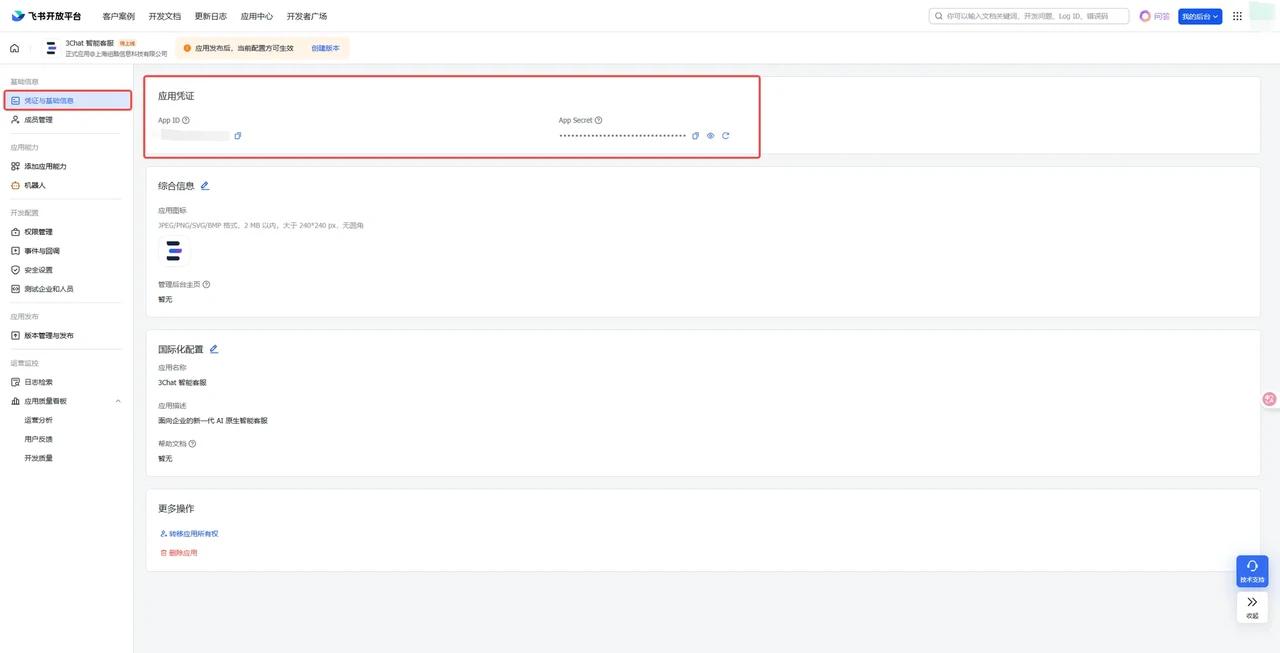Viewport: 1280px width, 653px height.
Task: Click 创建版本 link in banner
Action: [x=325, y=48]
